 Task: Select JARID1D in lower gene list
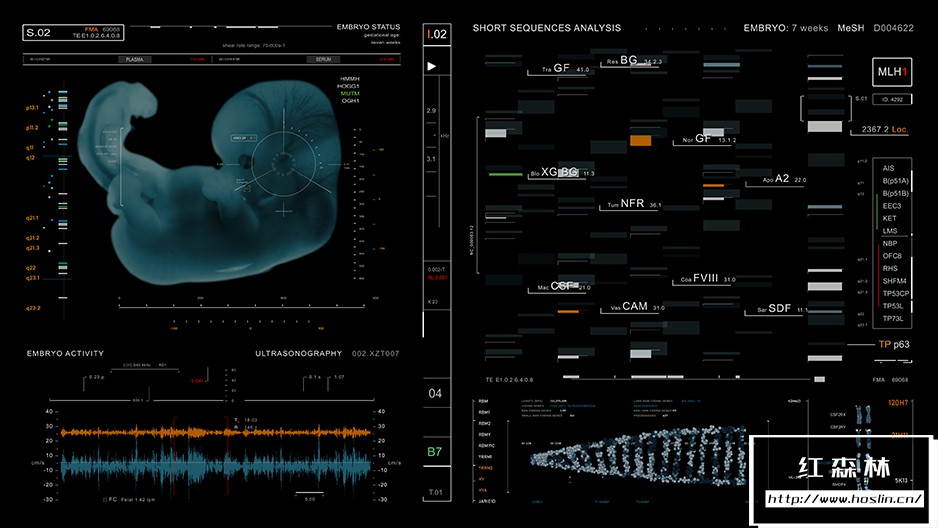487,501
